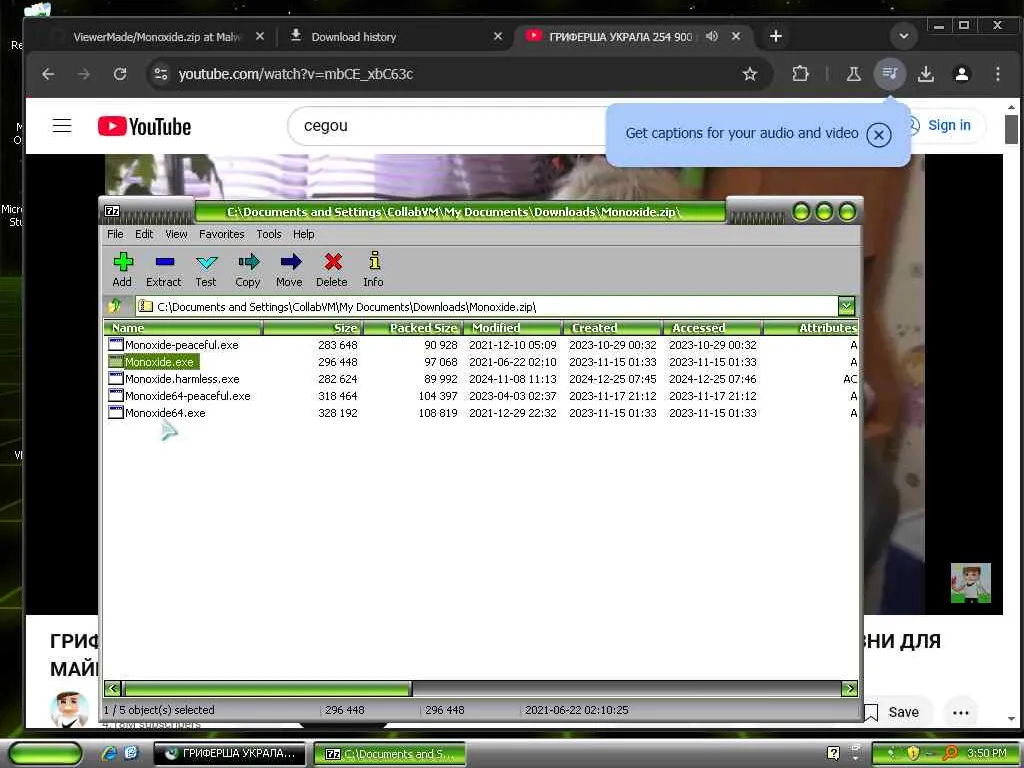Click the 7-Zip address path field
Screen dimensions: 1024x768
point(487,306)
